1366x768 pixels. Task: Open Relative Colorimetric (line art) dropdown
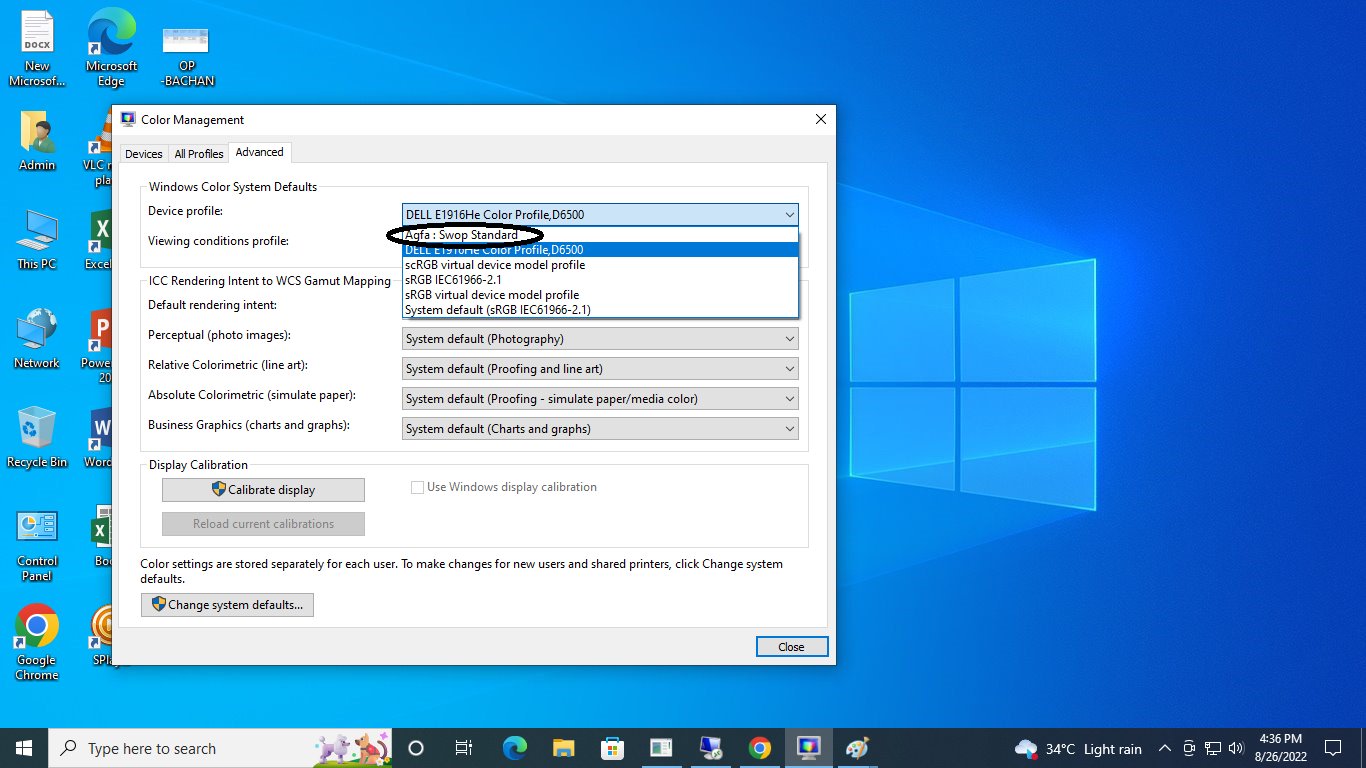click(600, 369)
